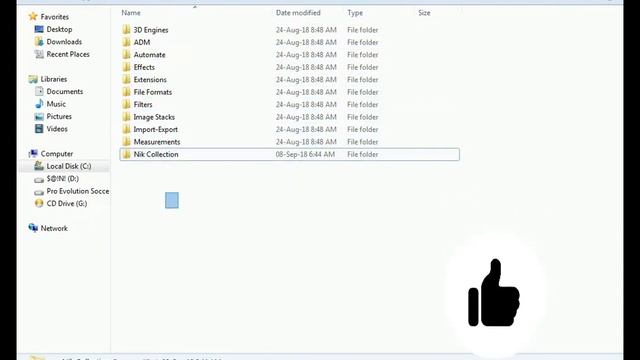Viewport: 640px width, 360px height.
Task: Click the Videos library icon
Action: click(x=39, y=129)
